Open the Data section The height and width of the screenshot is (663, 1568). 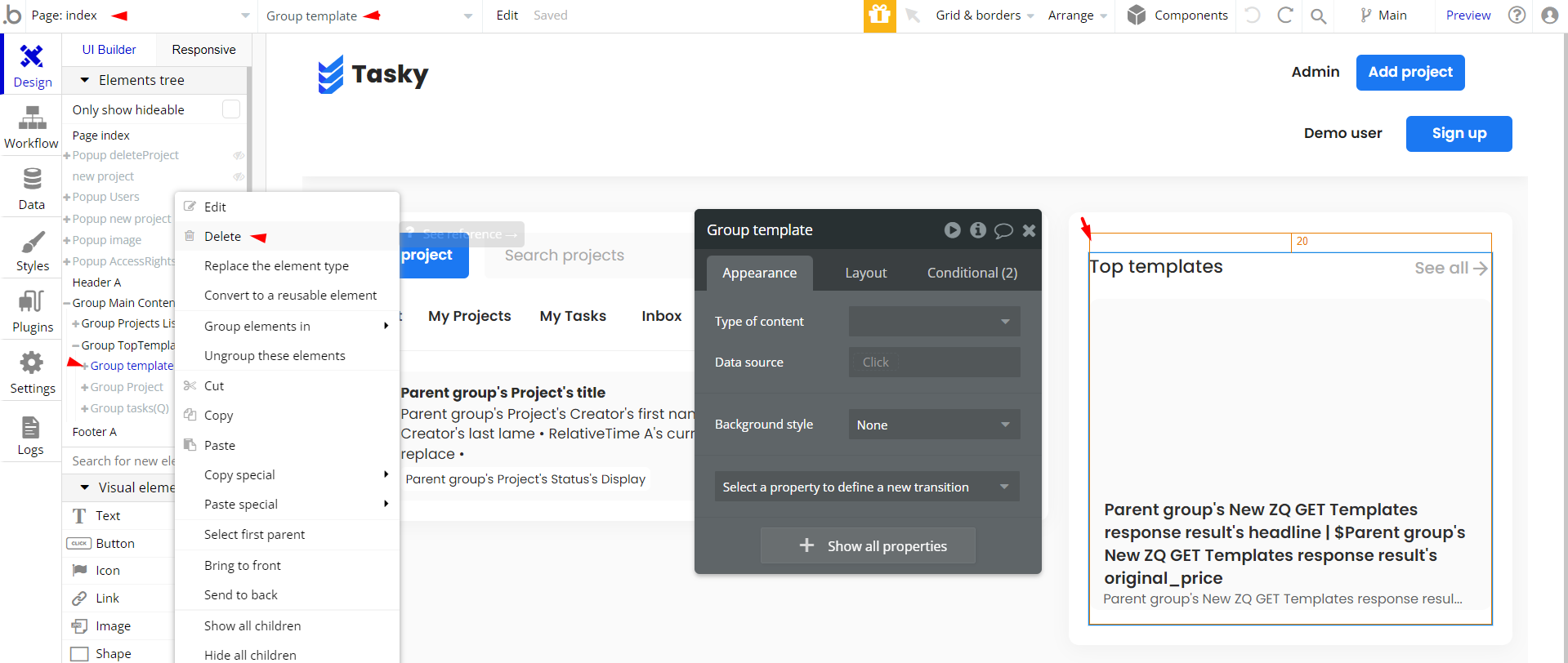pyautogui.click(x=32, y=189)
